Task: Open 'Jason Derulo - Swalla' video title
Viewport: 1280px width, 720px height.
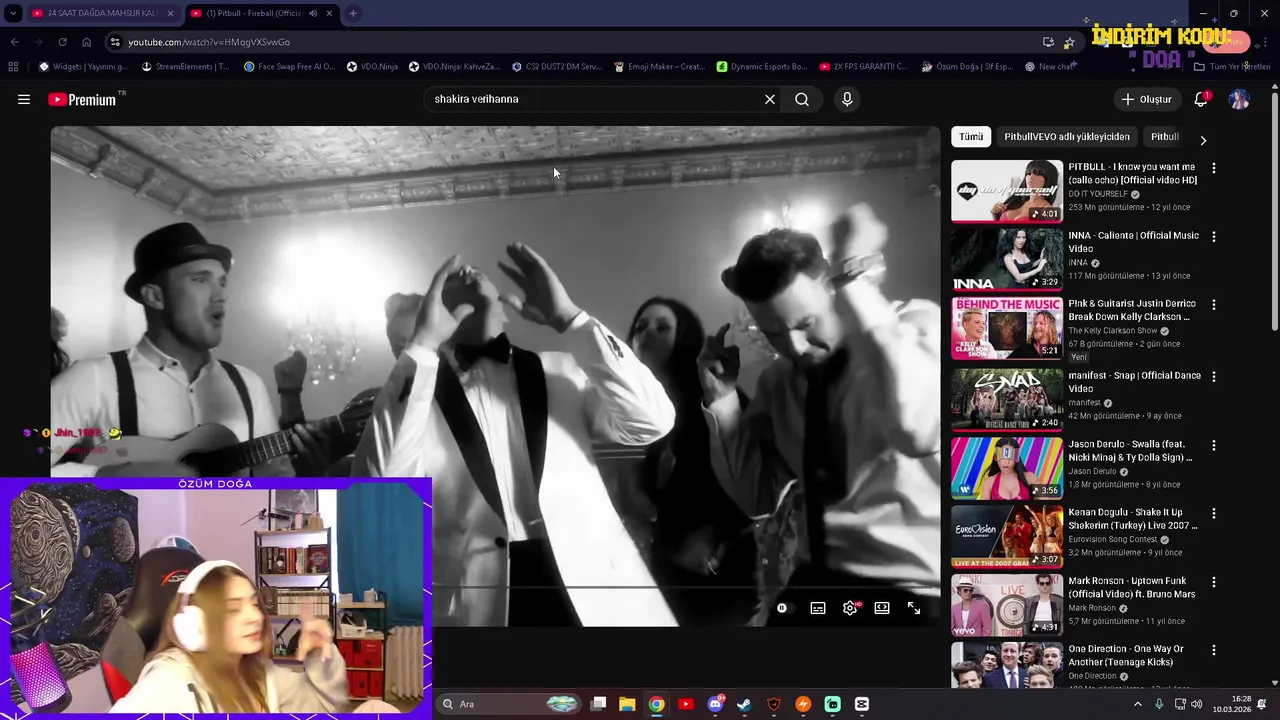Action: tap(1130, 450)
